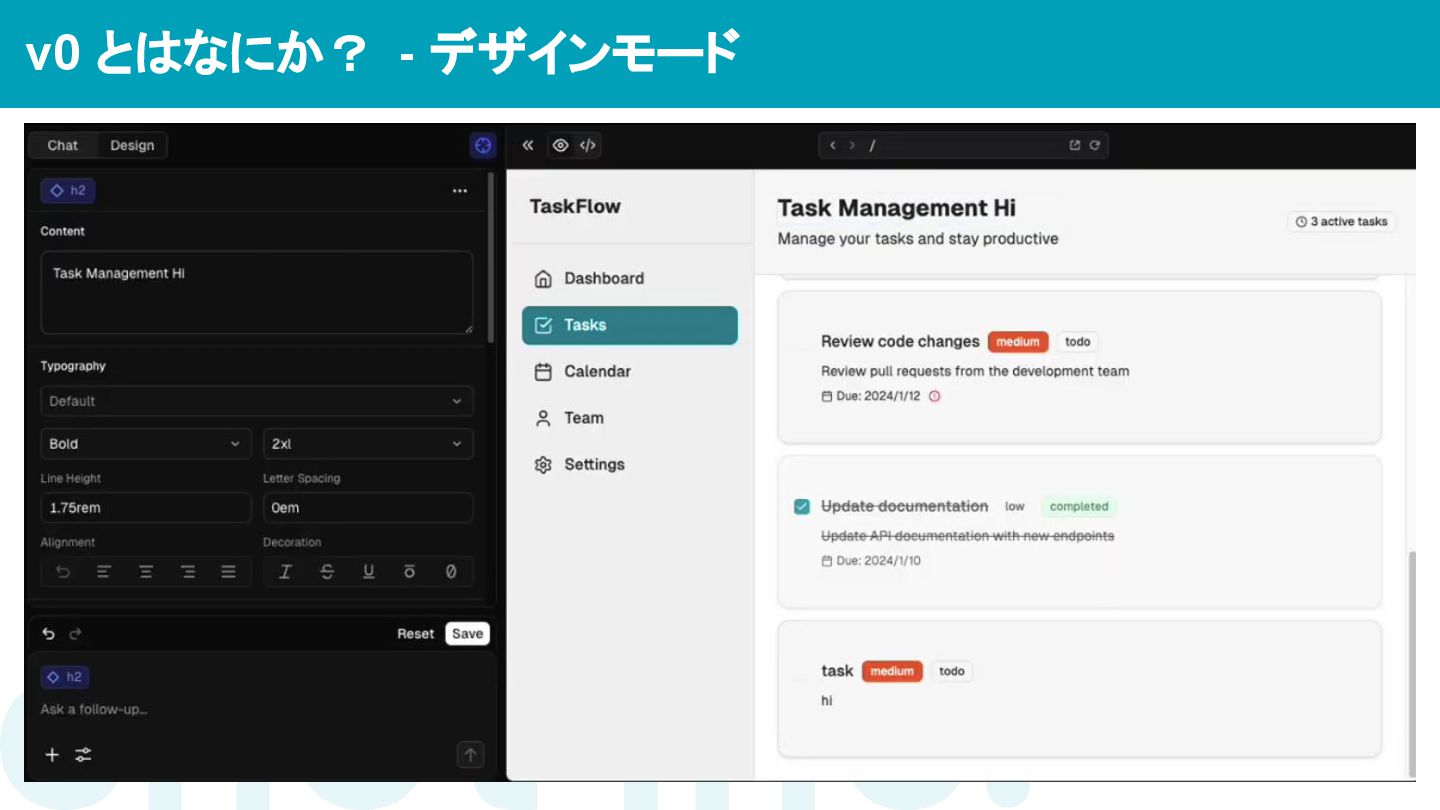Open the preview in a new tab

tap(1075, 145)
